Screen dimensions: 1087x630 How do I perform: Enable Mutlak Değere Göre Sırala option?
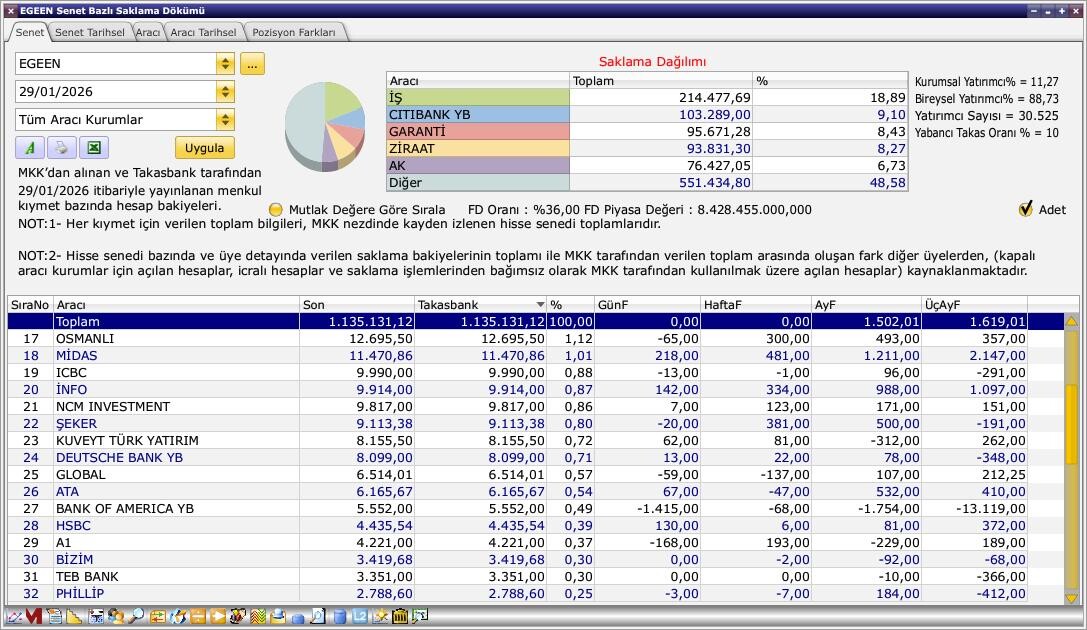[x=276, y=210]
